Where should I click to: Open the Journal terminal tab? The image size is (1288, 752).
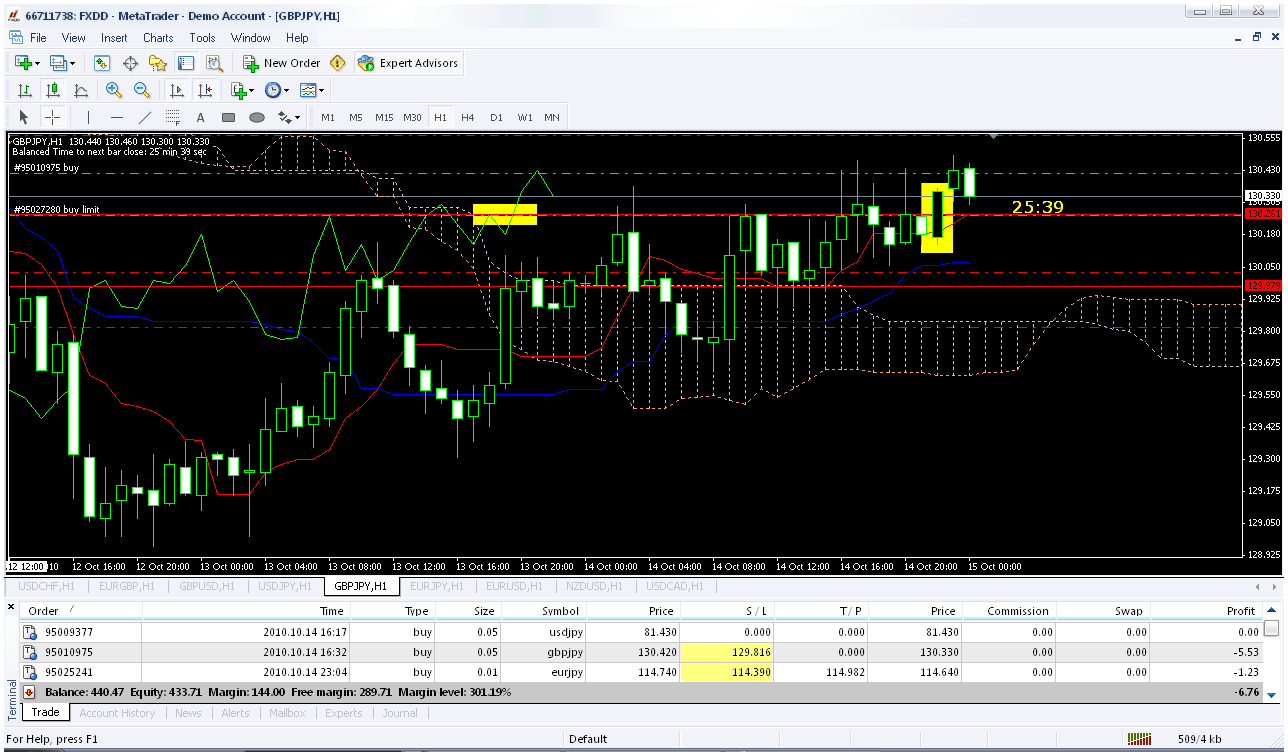click(400, 713)
